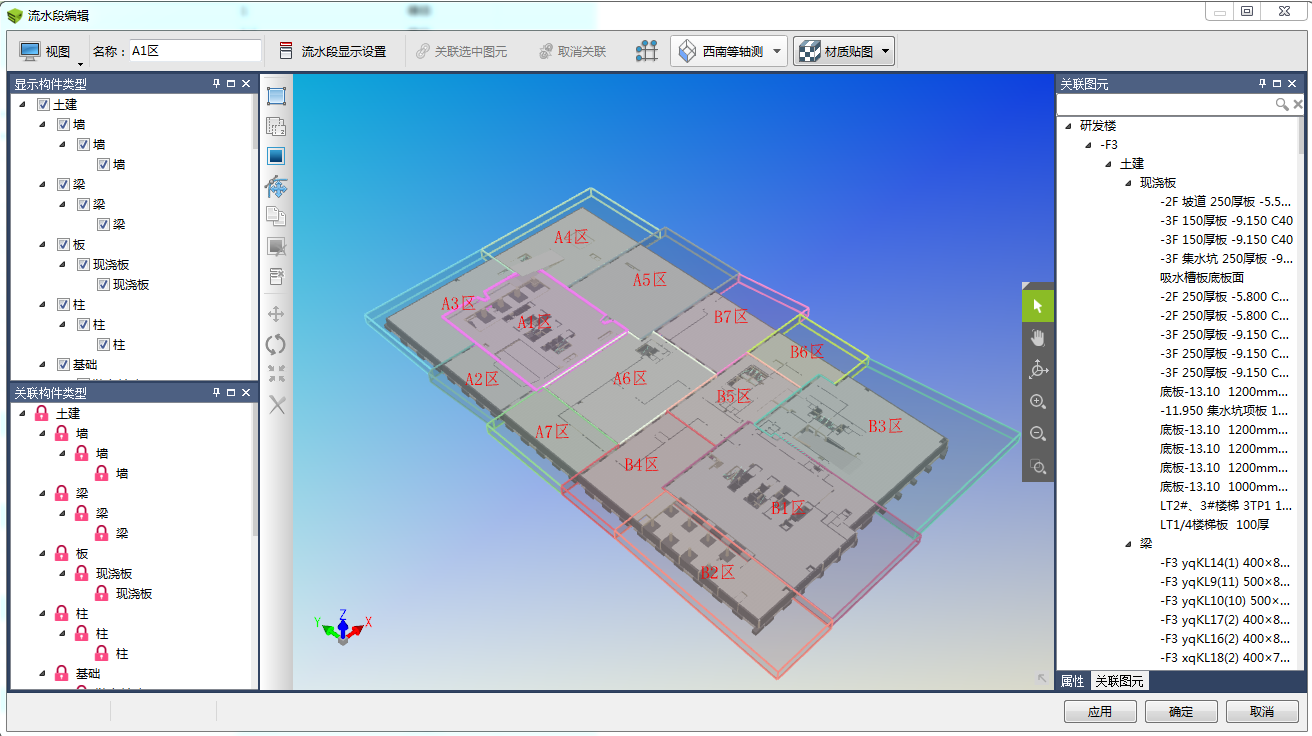Switch to the 关联图元 bottom tab
1312x736 pixels.
(1120, 681)
